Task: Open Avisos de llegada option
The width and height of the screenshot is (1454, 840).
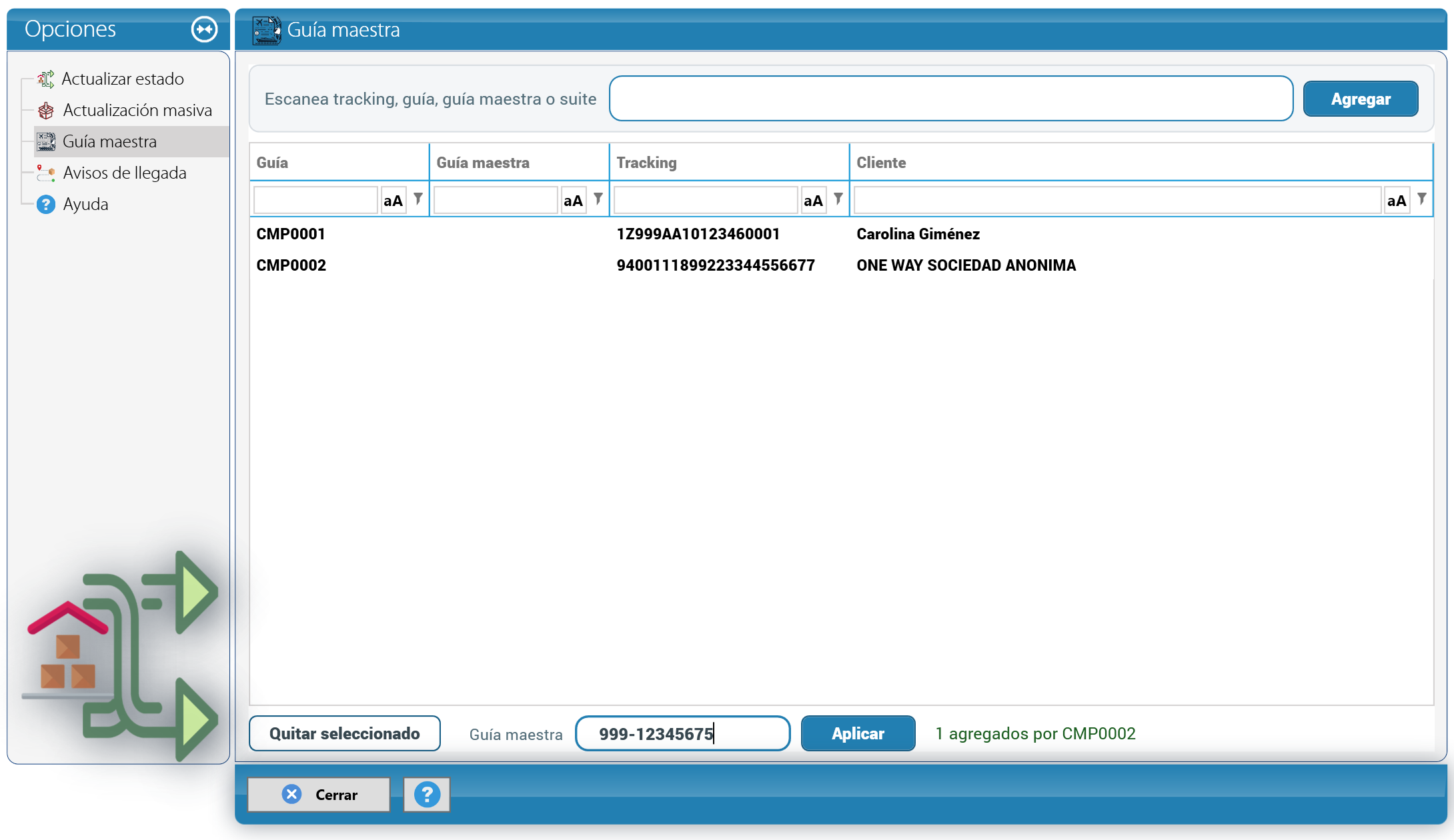Action: click(125, 173)
